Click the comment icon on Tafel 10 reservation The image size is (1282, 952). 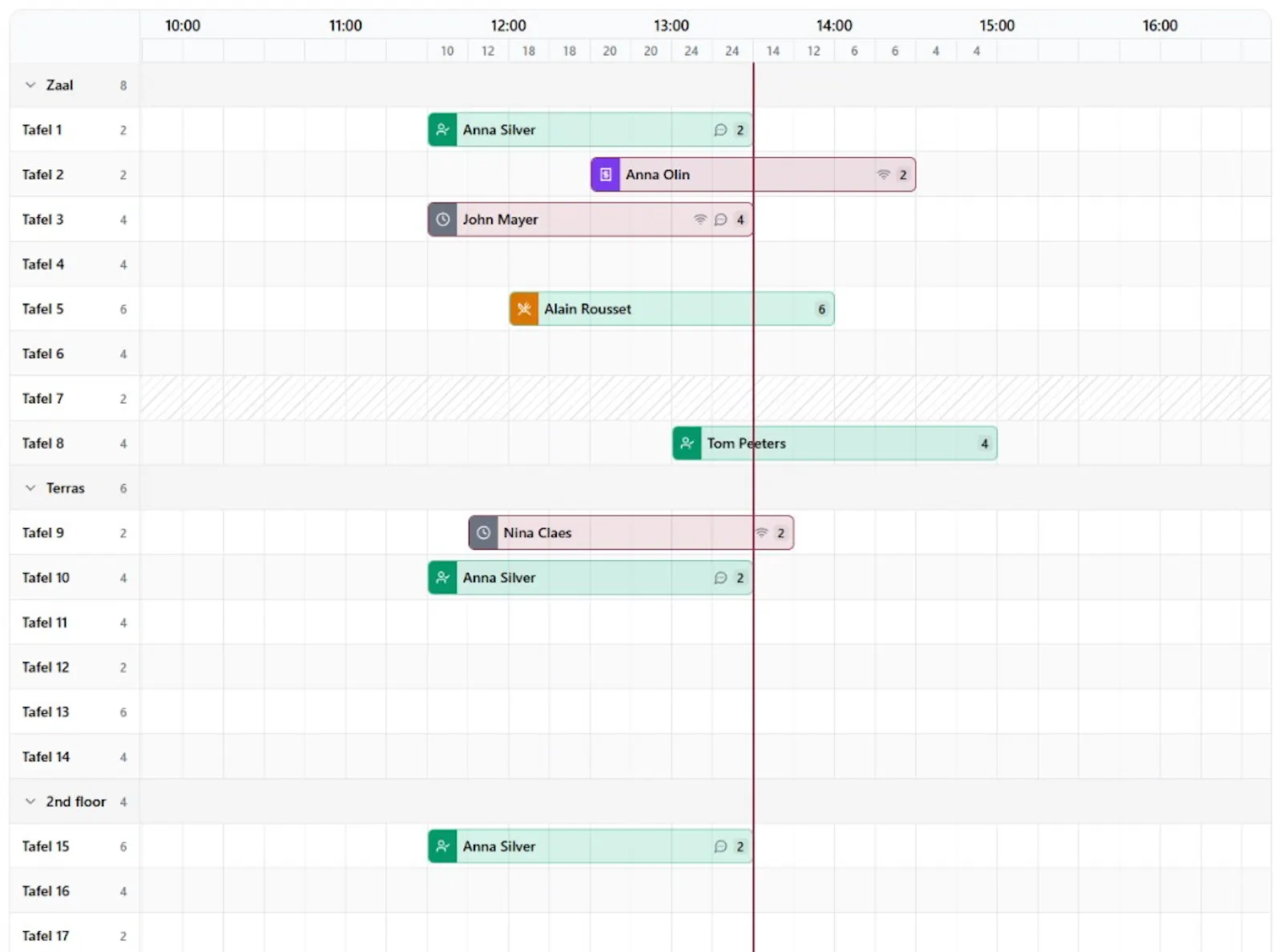(x=720, y=578)
